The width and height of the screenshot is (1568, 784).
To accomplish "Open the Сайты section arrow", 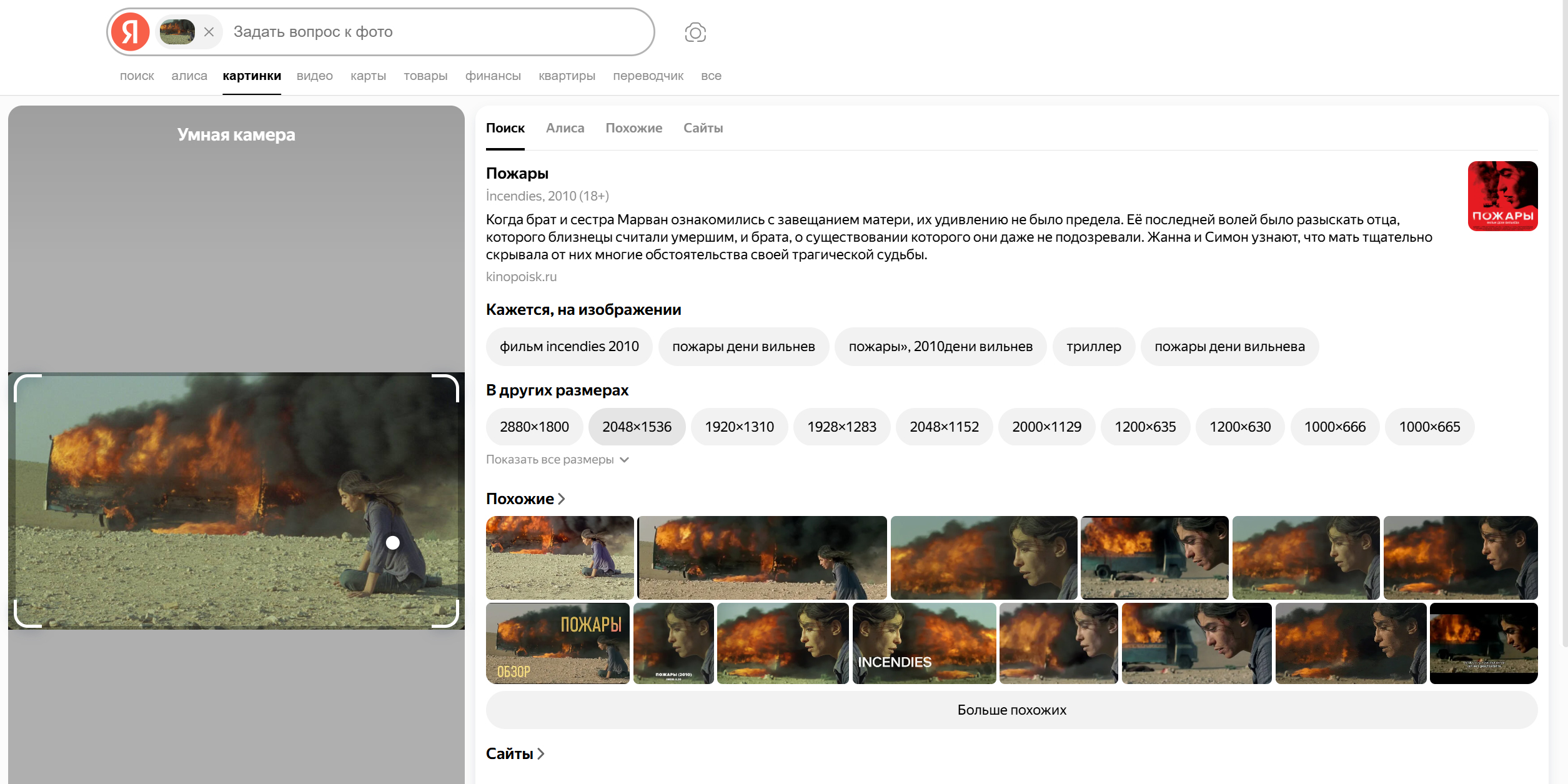I will (x=541, y=754).
